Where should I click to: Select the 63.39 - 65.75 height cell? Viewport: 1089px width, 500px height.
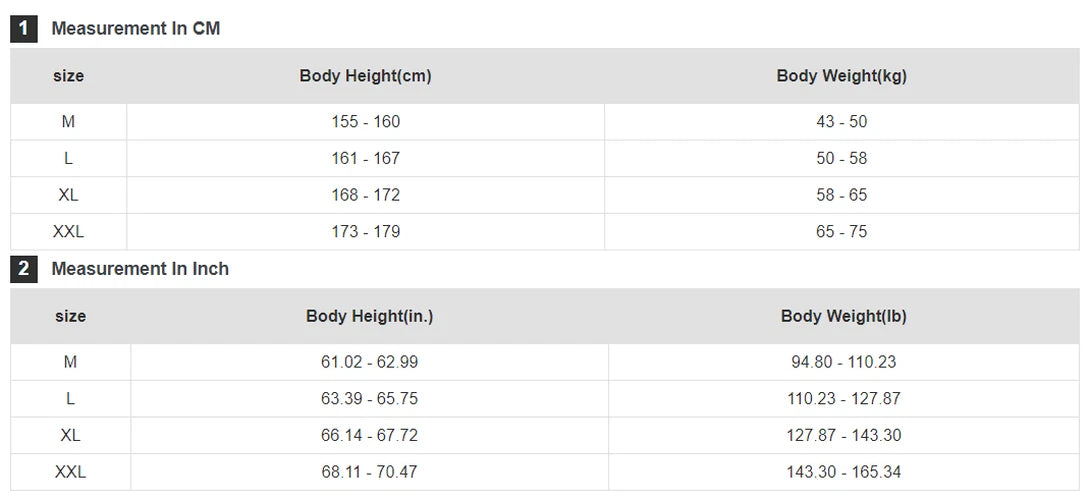pos(369,399)
